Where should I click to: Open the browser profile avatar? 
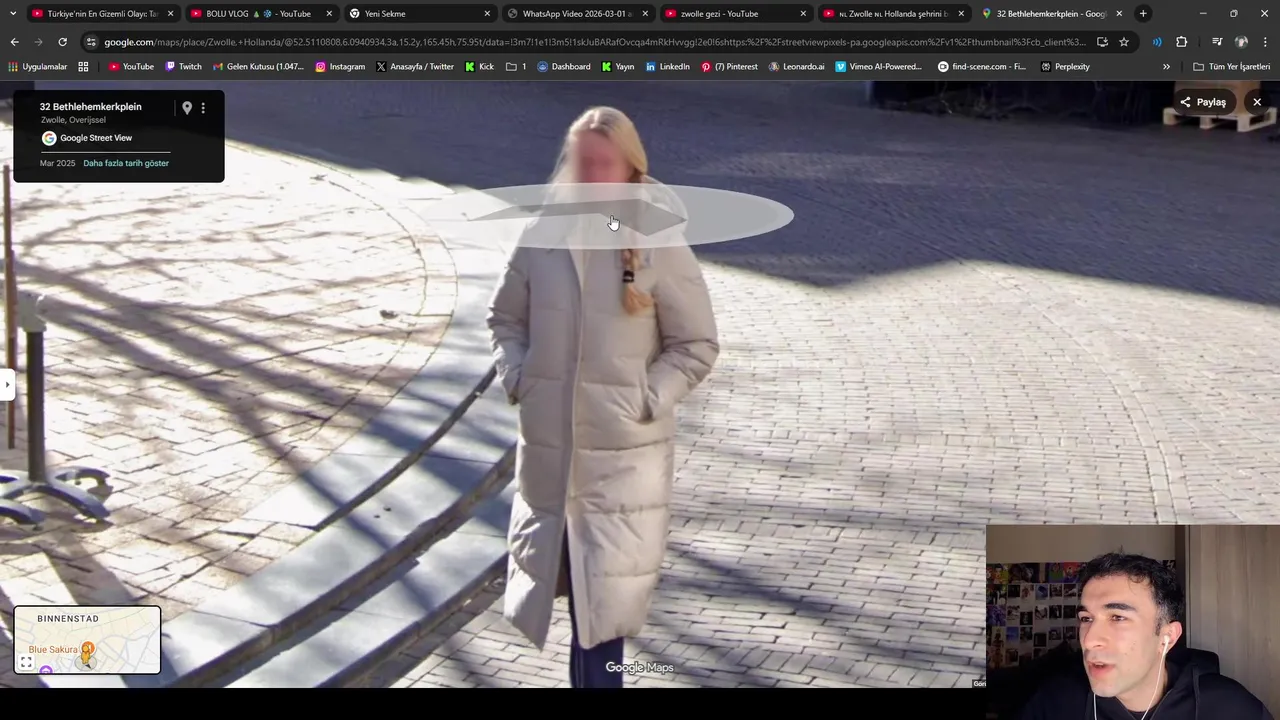(x=1241, y=42)
